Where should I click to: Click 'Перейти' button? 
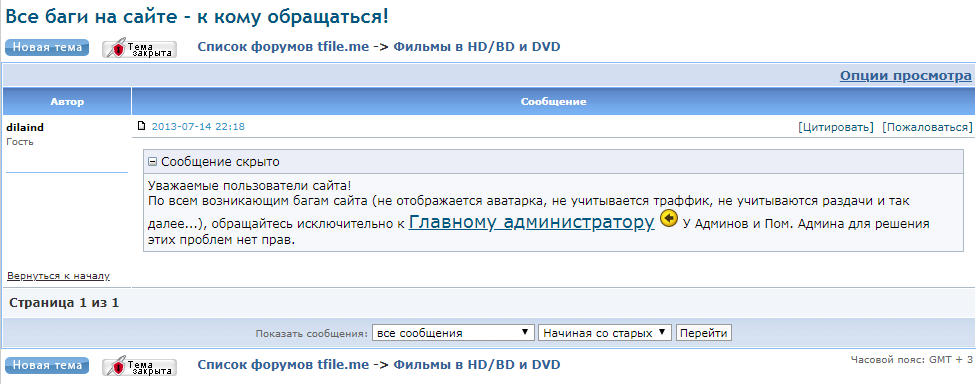pyautogui.click(x=704, y=333)
